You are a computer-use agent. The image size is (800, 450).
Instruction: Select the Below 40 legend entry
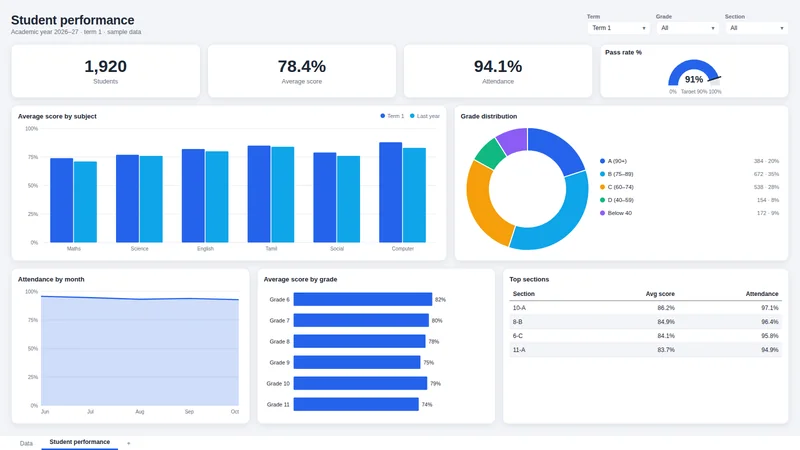(616, 213)
